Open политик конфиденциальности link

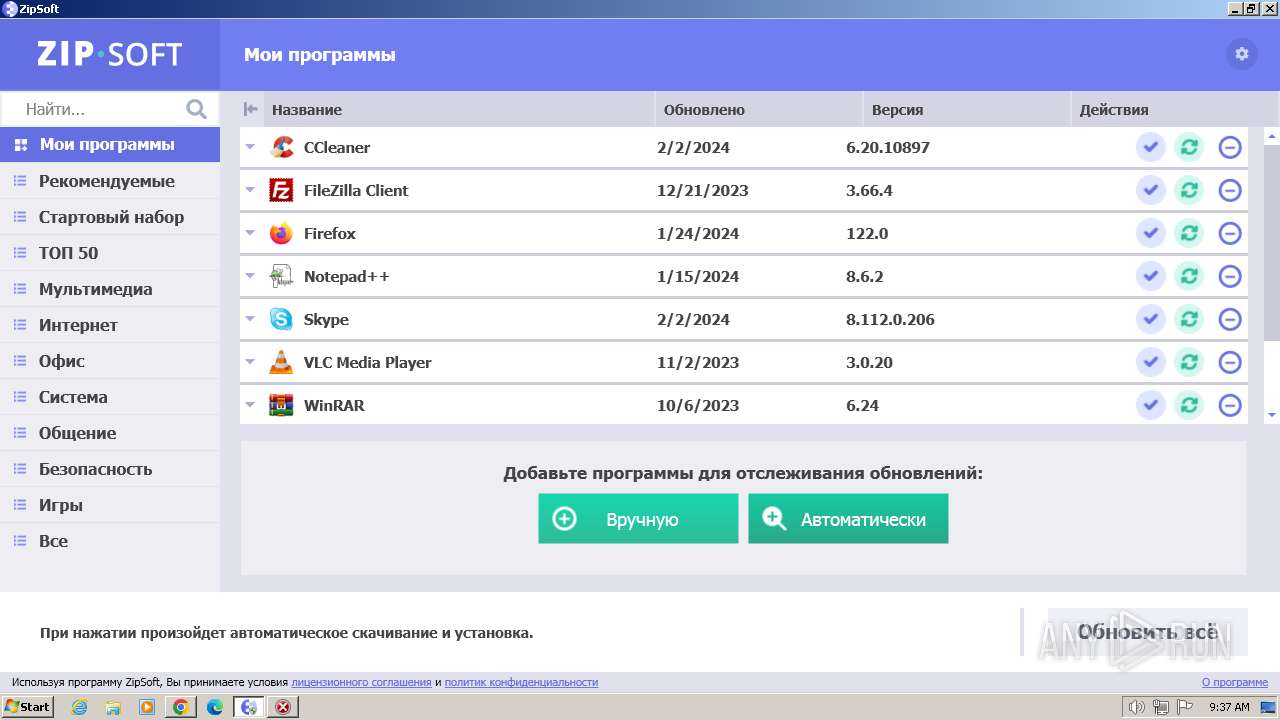[x=521, y=682]
